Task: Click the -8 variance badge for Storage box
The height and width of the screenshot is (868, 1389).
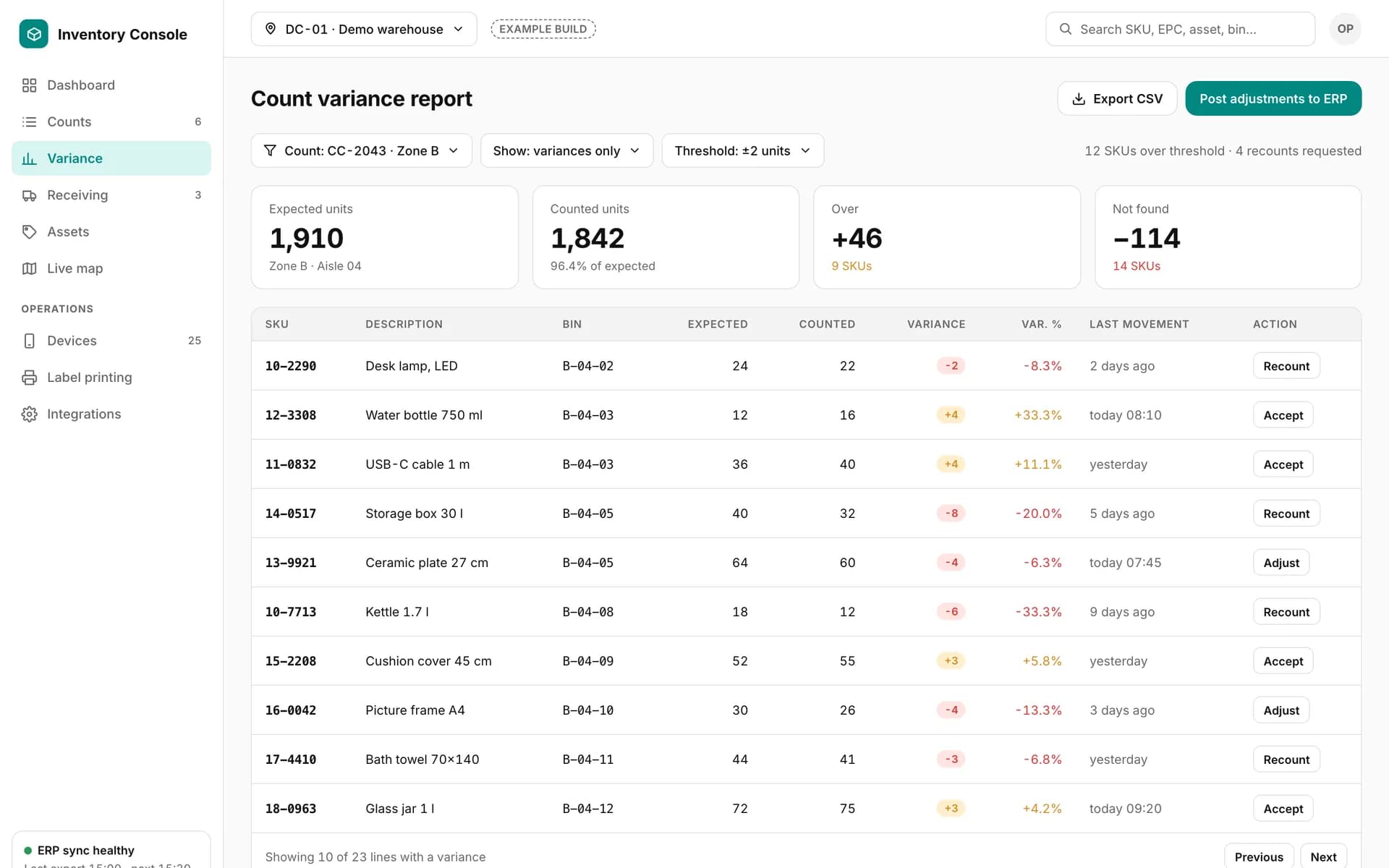Action: (951, 514)
